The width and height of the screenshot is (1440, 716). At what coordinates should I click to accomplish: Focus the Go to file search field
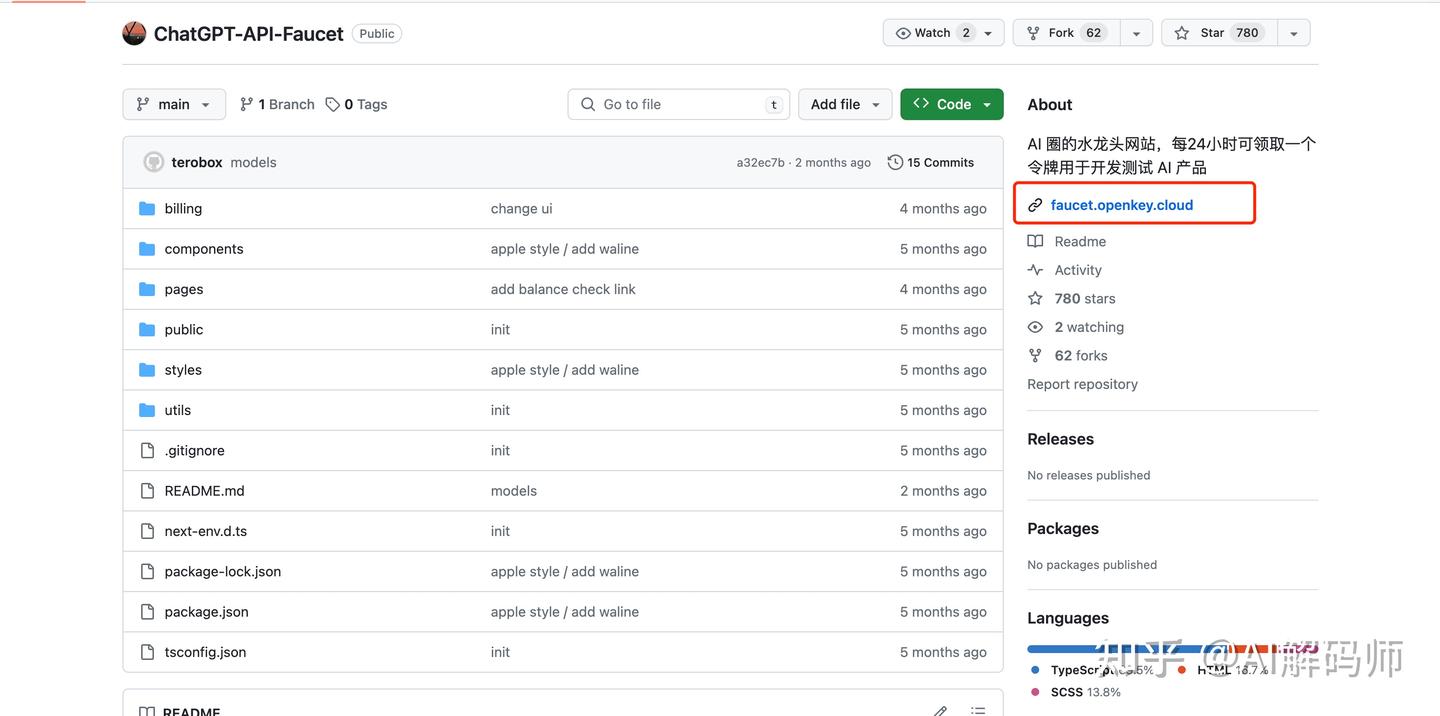pyautogui.click(x=680, y=104)
